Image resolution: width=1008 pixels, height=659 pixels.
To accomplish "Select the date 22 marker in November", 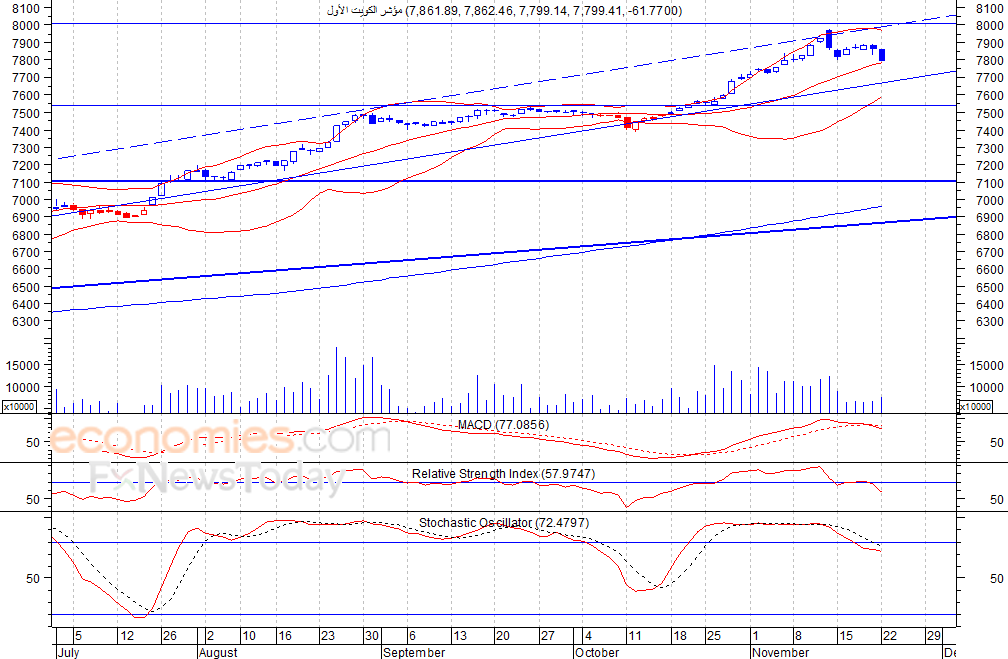I will (x=890, y=636).
